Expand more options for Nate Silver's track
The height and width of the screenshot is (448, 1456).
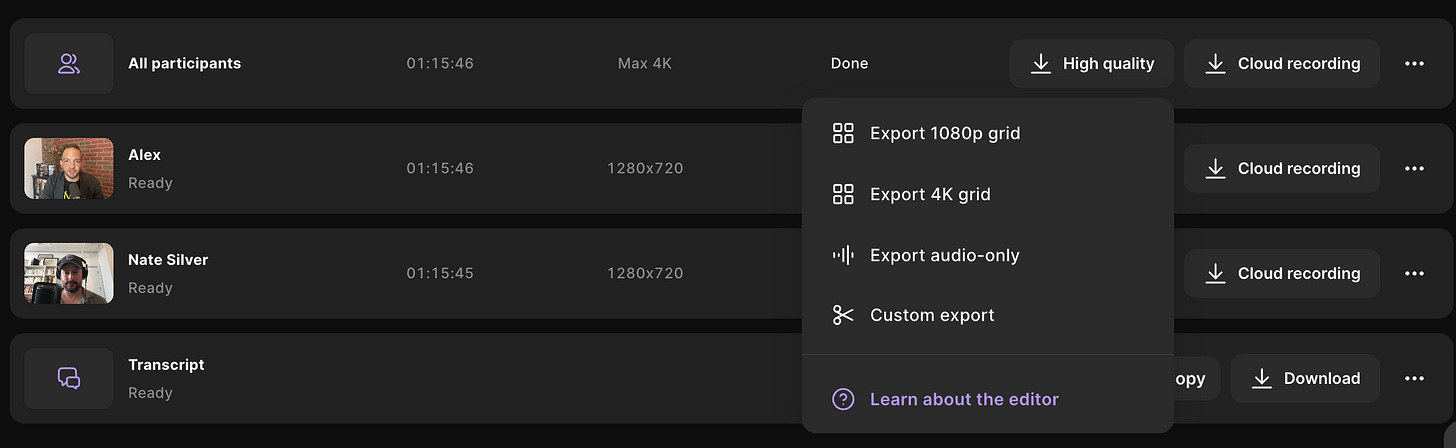tap(1414, 273)
